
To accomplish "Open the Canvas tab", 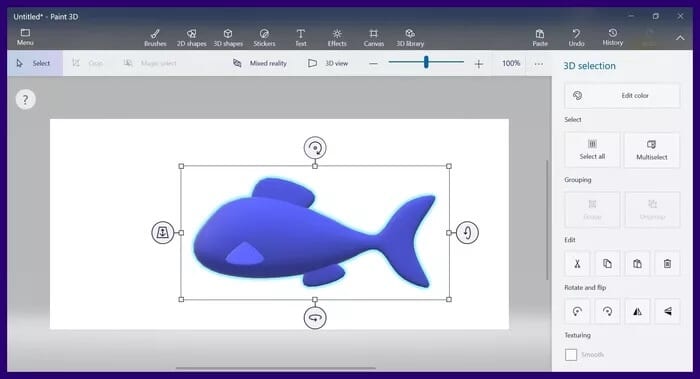I will tap(374, 37).
